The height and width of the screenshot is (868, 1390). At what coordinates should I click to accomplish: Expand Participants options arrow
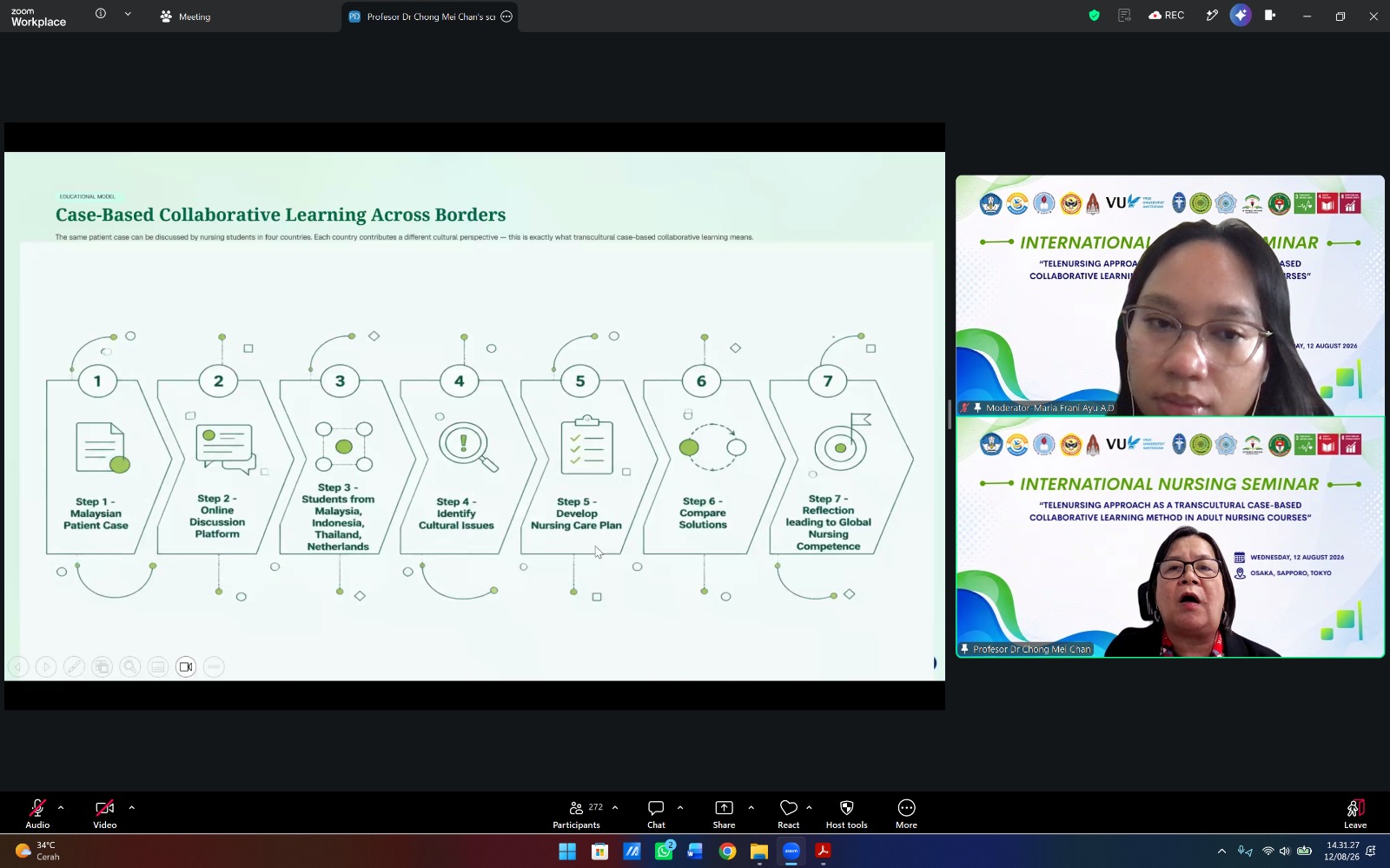pos(615,808)
